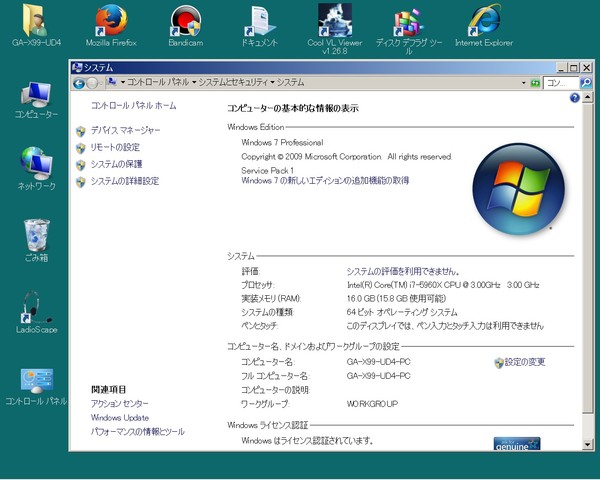Screen dimensions: 600x480
Task: Open パフォーマンスの情報とツール link
Action: pyautogui.click(x=138, y=432)
